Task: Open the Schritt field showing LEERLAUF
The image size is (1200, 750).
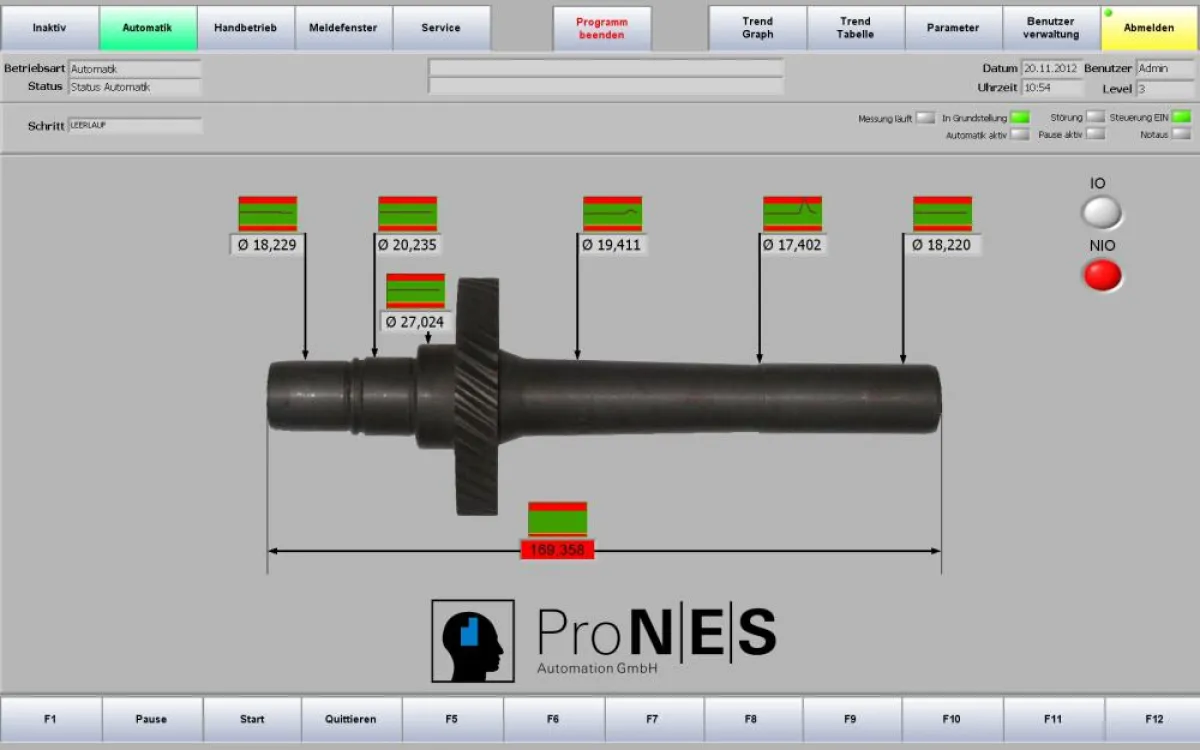Action: (134, 125)
